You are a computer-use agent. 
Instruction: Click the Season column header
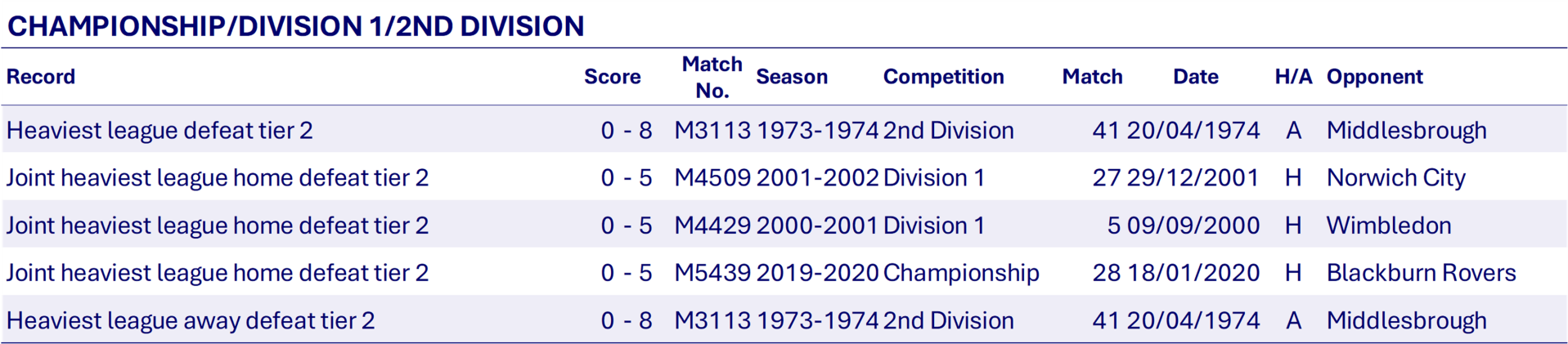792,77
